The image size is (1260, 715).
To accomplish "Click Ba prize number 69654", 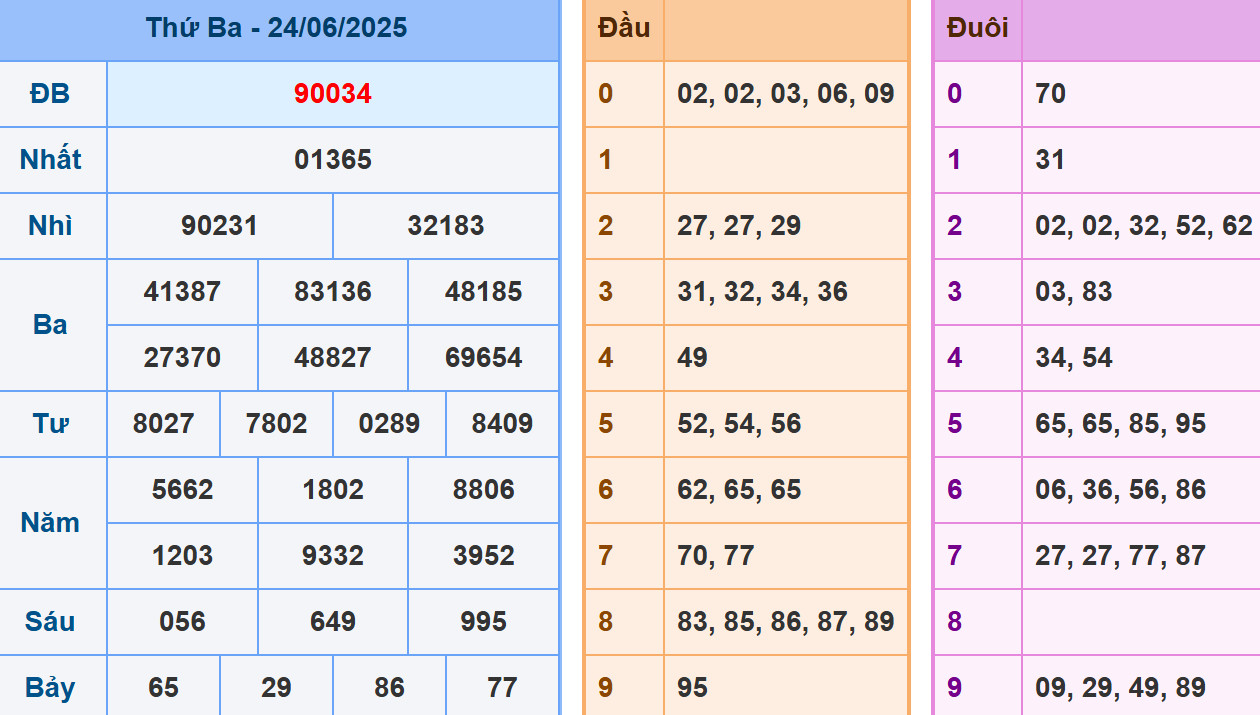I will pos(484,358).
